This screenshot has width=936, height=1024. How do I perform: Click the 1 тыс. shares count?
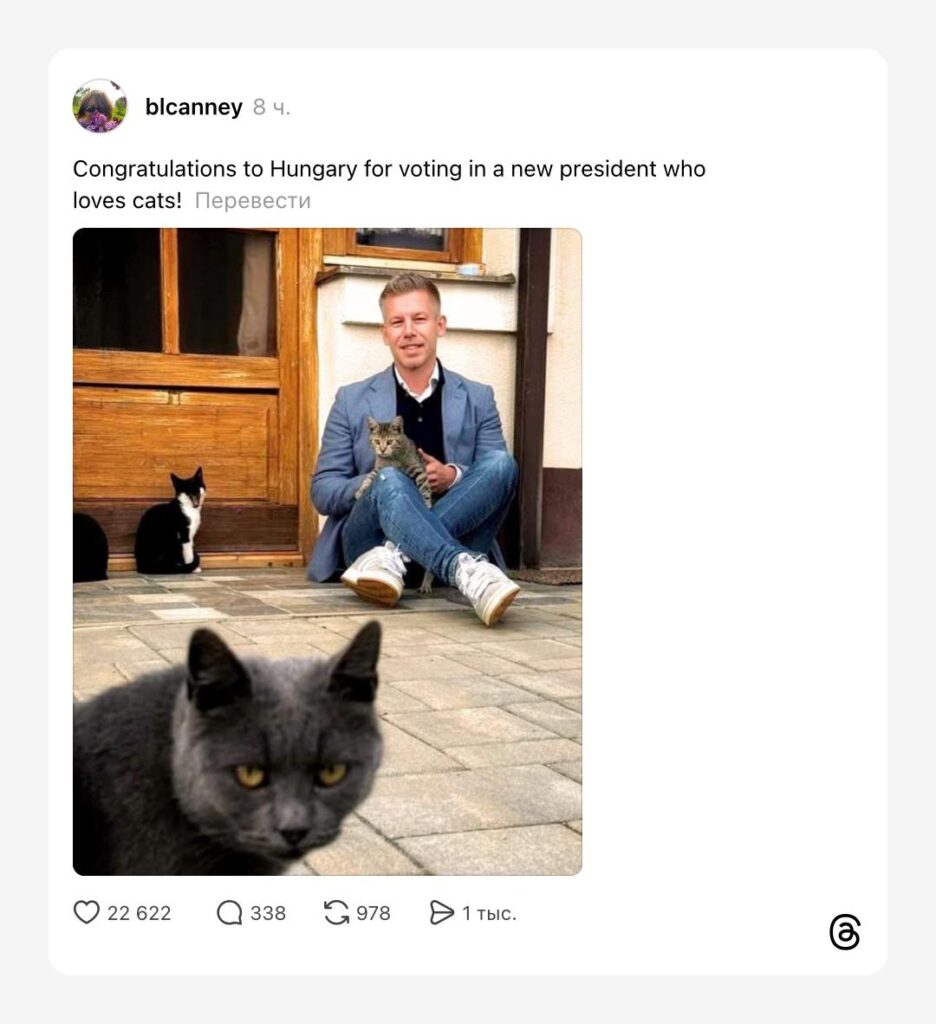[x=489, y=913]
